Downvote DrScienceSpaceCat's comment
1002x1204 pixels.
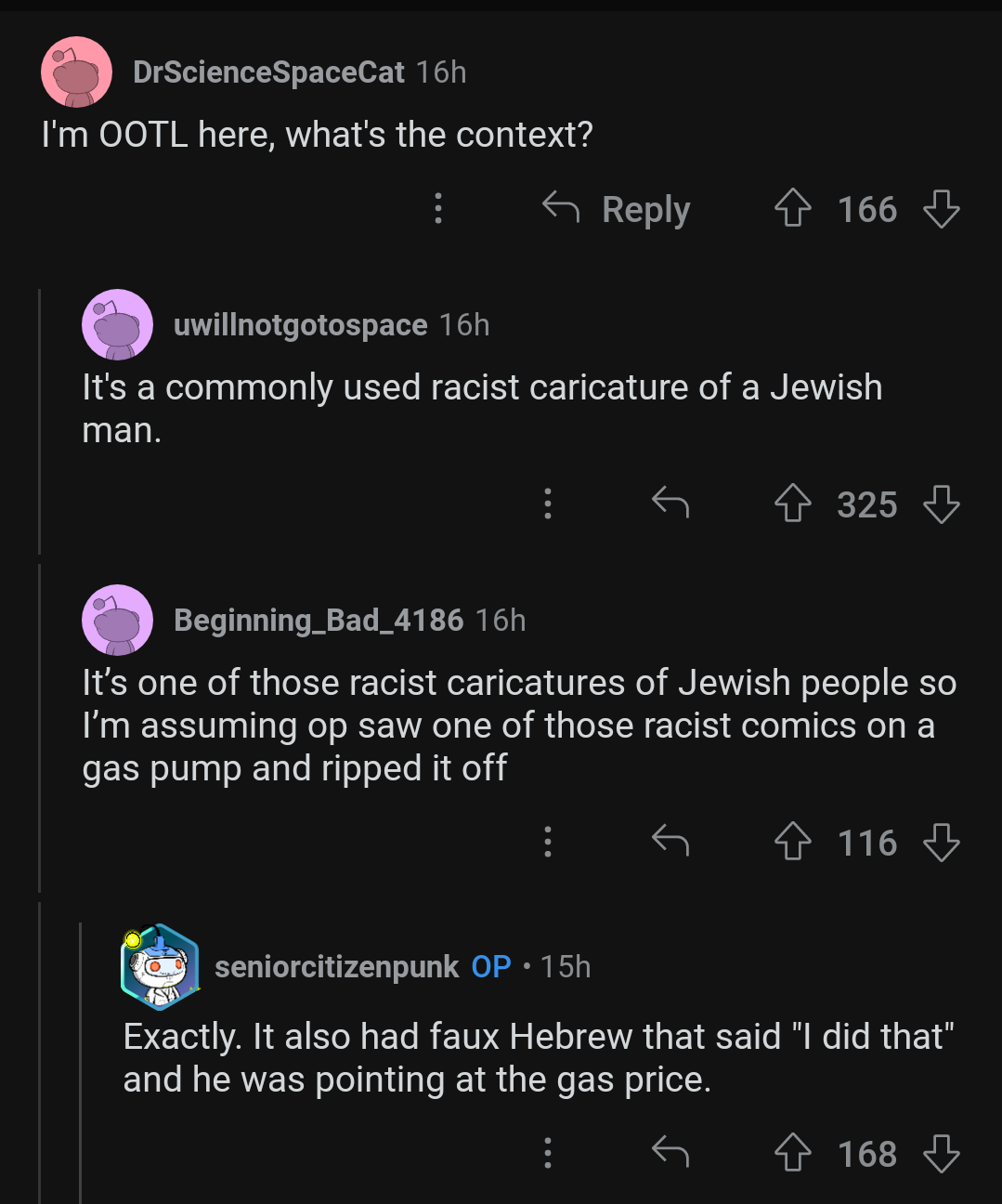coord(941,208)
